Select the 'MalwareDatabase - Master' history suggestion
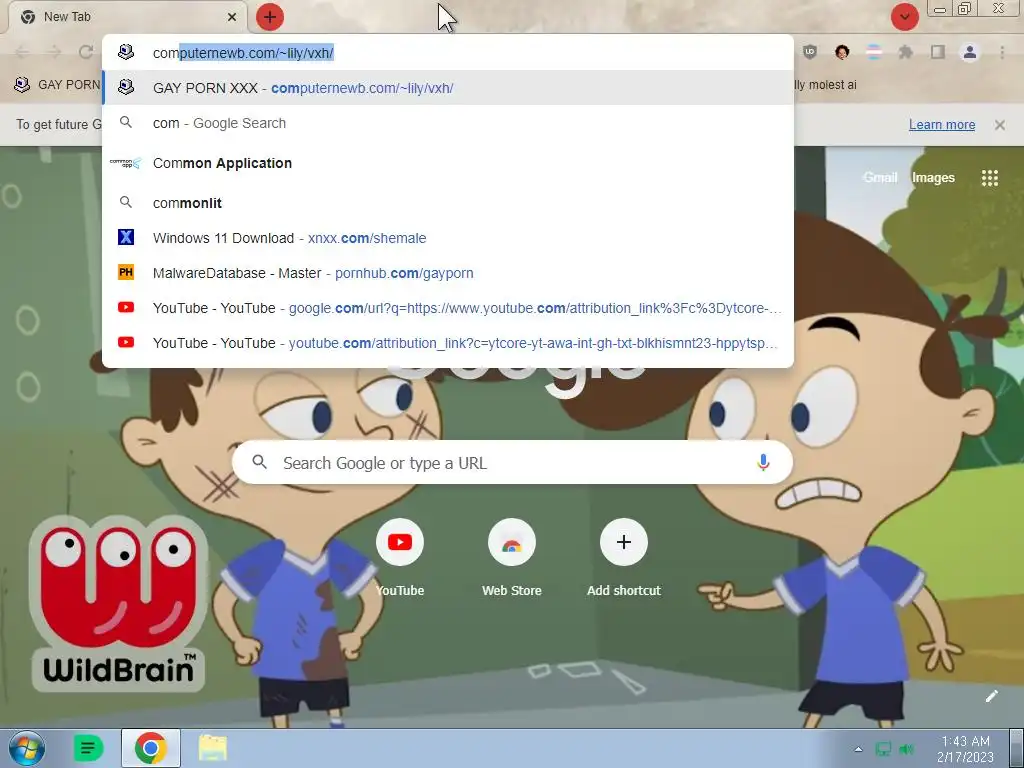The width and height of the screenshot is (1024, 768). 448,273
